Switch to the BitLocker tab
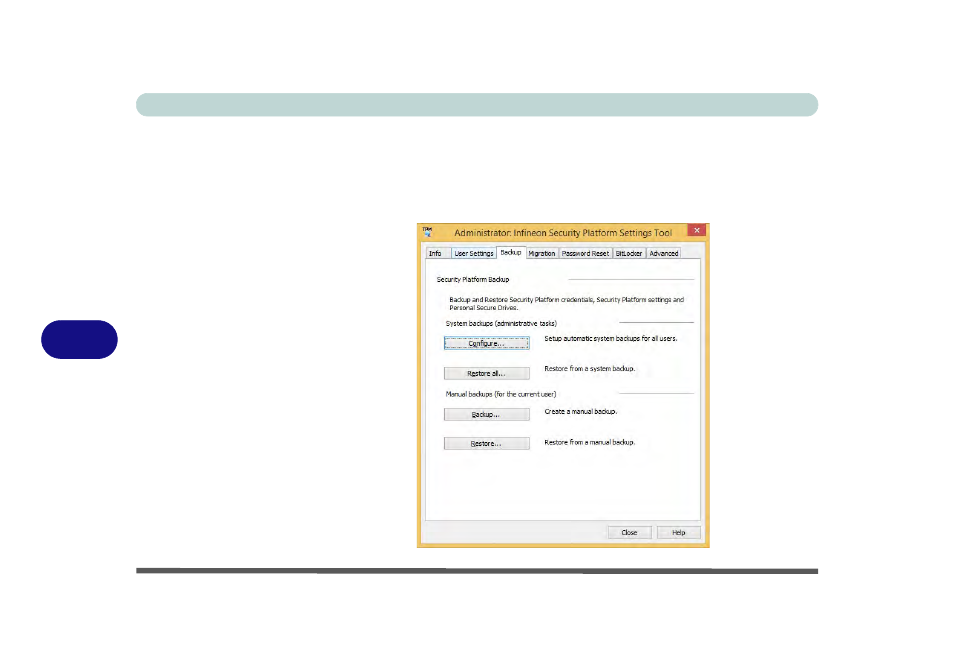 tap(628, 254)
